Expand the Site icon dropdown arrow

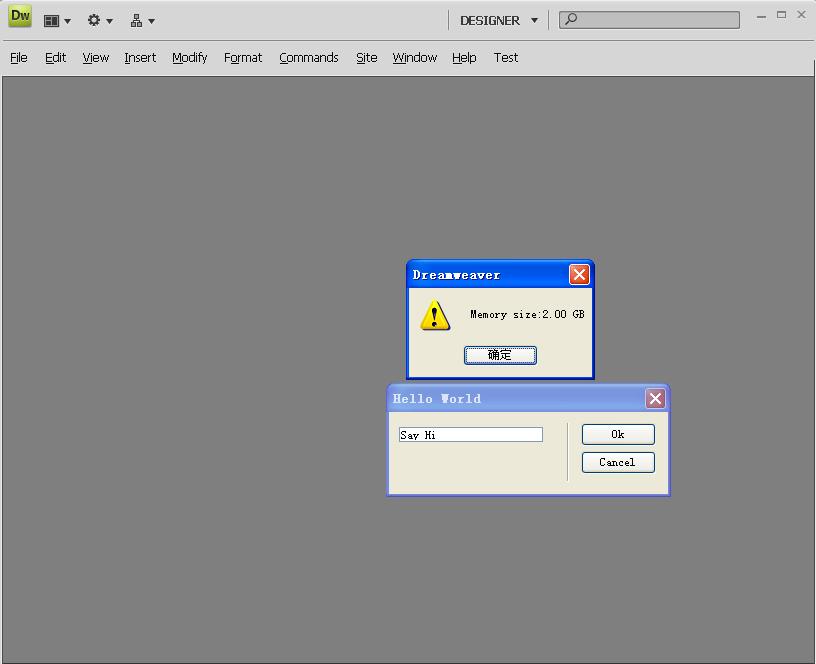point(151,21)
